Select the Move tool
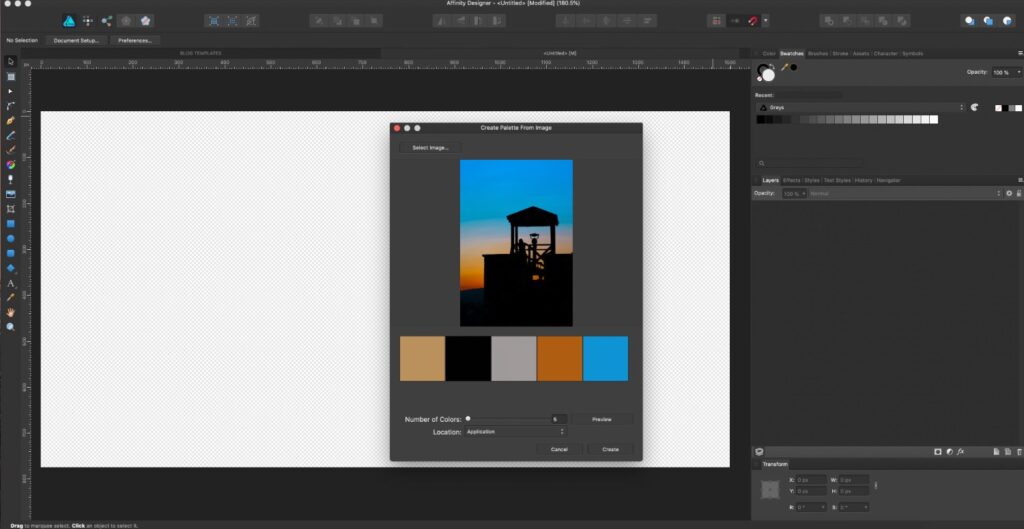1024x529 pixels. (10, 61)
